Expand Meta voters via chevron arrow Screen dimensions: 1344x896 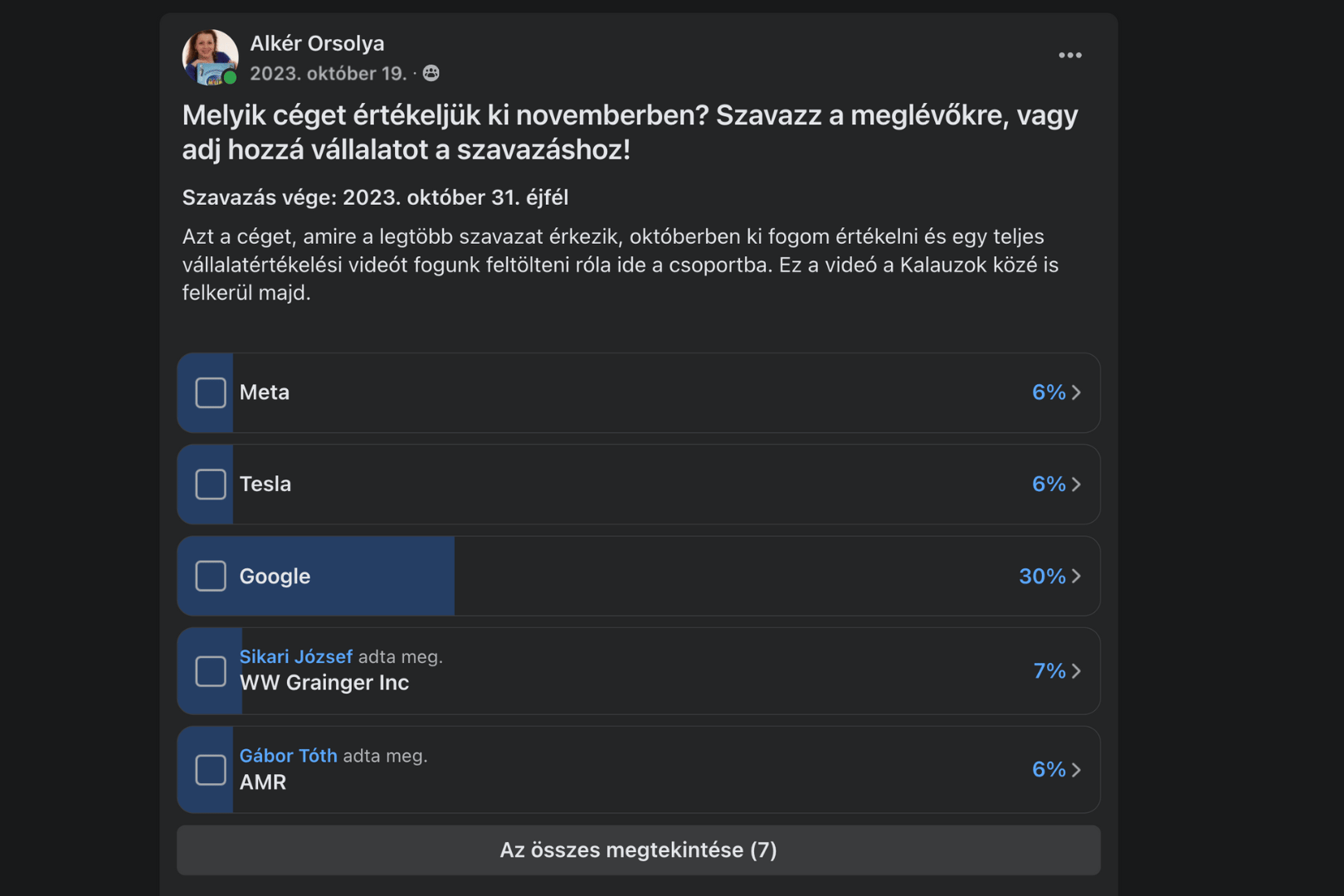tap(1077, 392)
